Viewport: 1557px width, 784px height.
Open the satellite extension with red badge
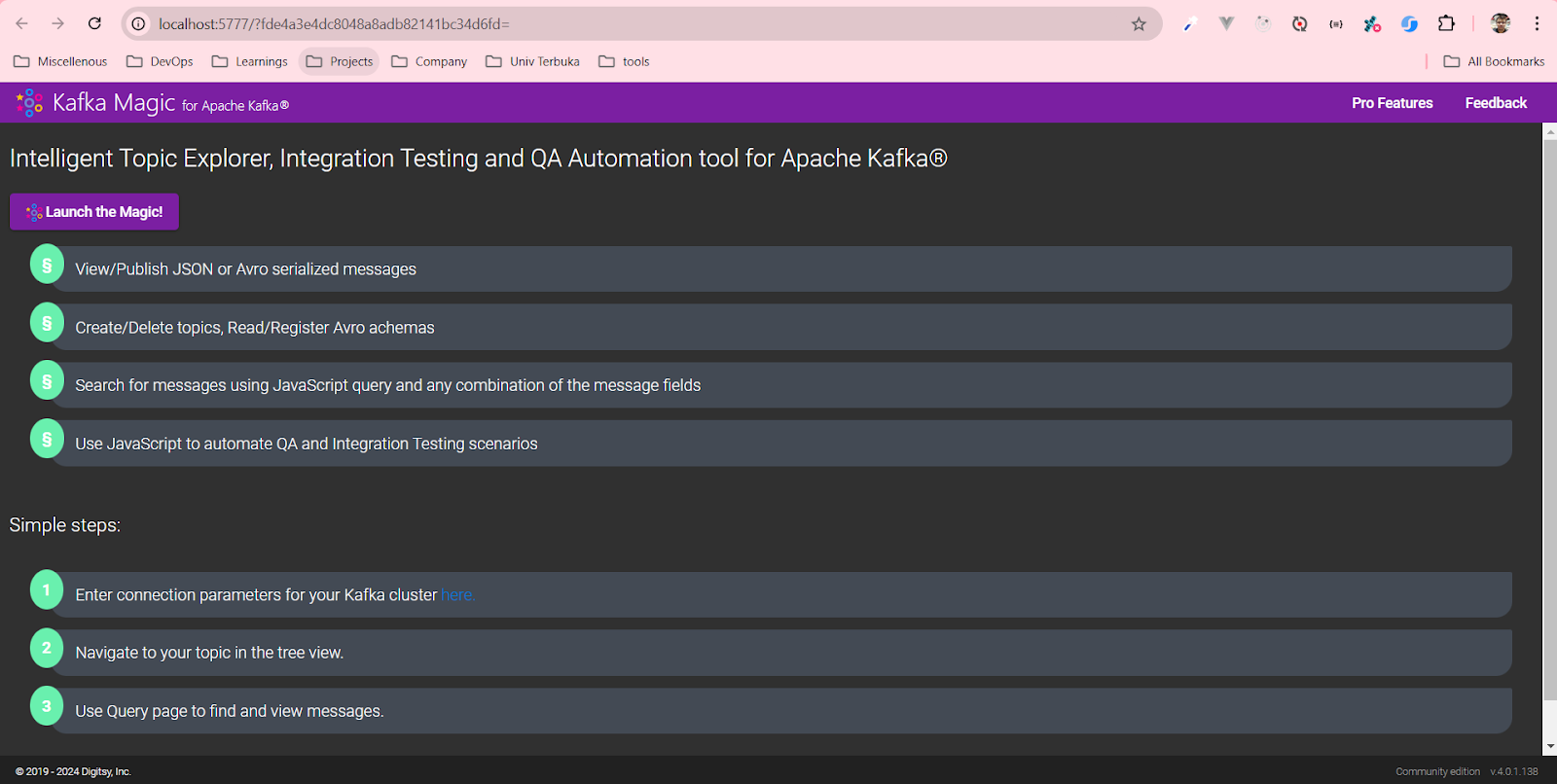[x=1372, y=23]
